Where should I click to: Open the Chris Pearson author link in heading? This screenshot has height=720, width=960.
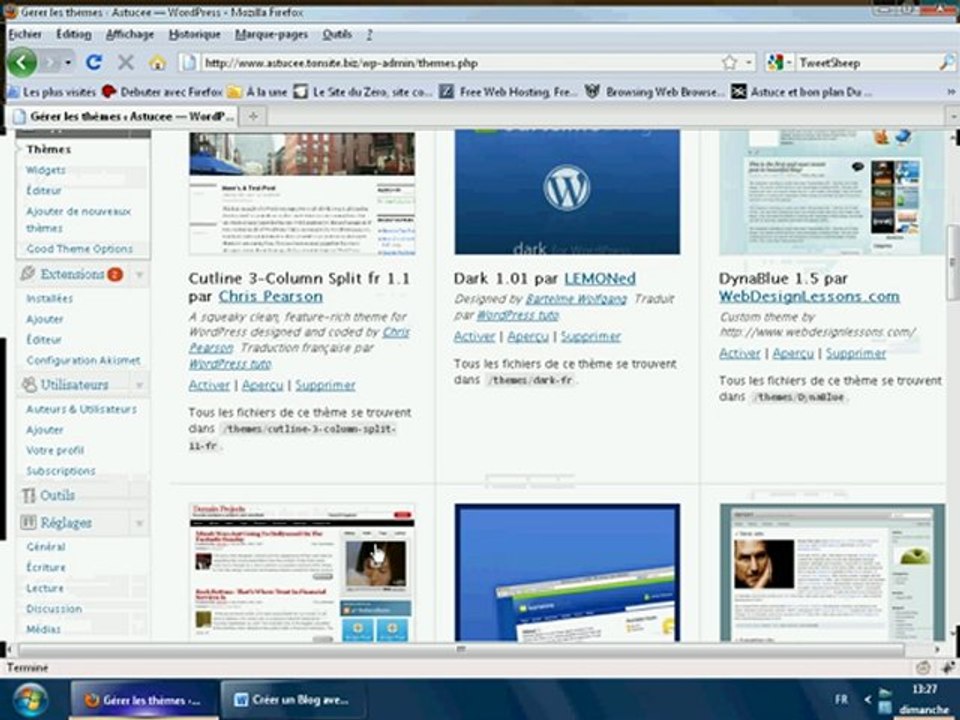click(271, 296)
